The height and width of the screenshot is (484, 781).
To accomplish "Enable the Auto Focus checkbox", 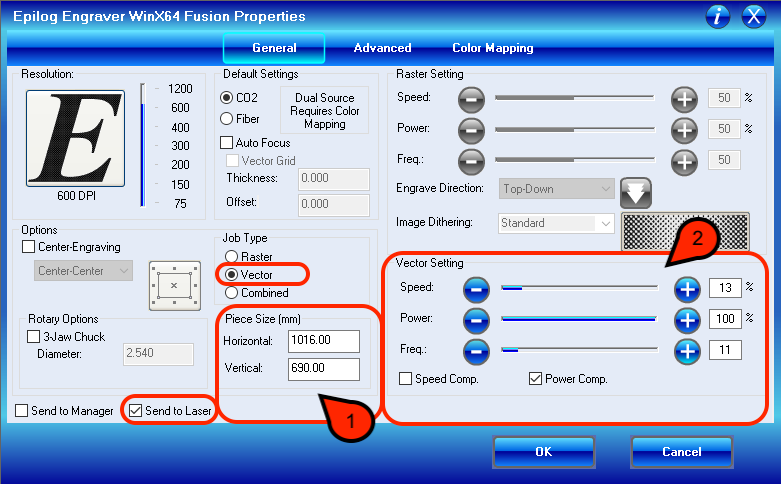I will [226, 143].
